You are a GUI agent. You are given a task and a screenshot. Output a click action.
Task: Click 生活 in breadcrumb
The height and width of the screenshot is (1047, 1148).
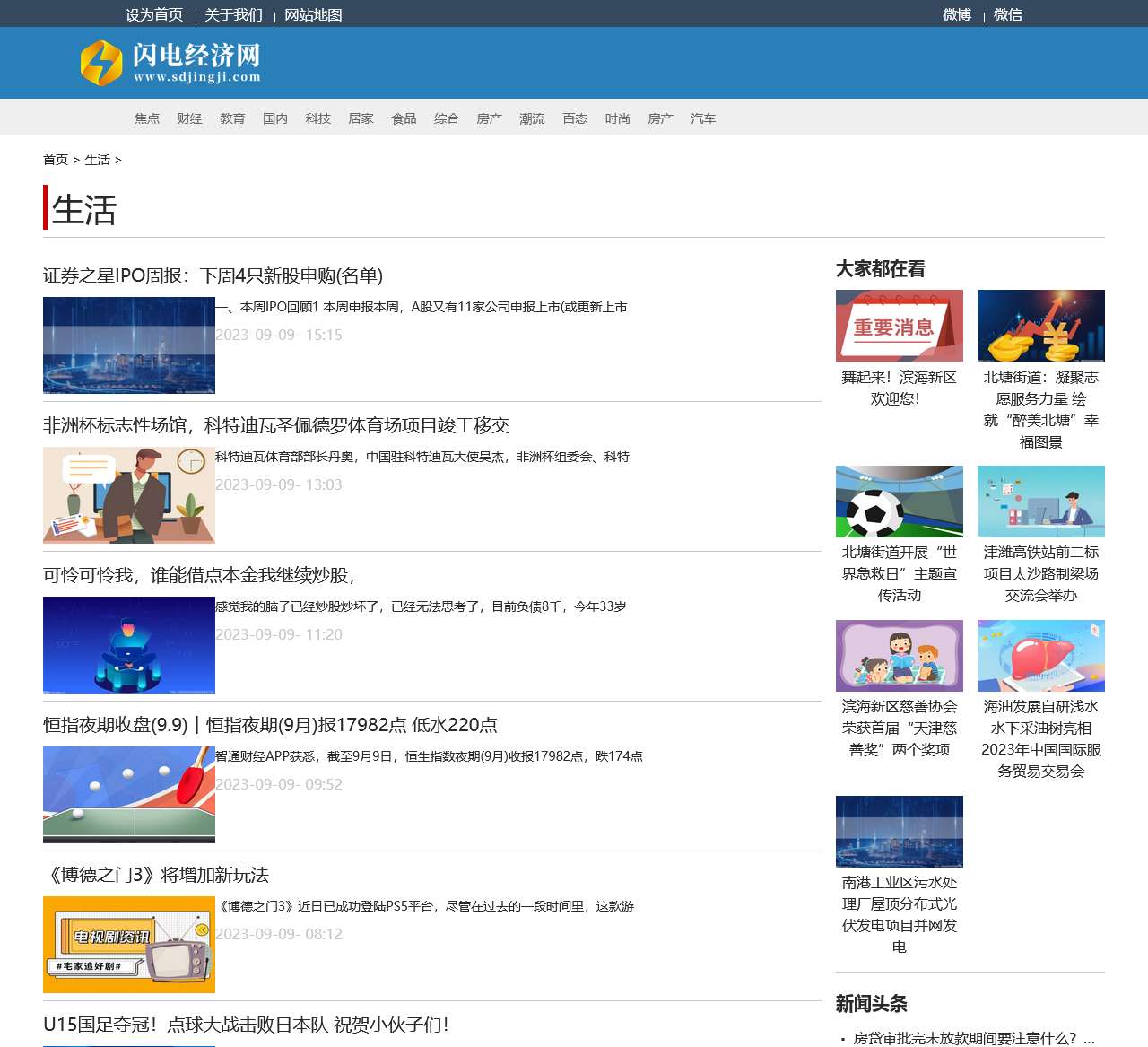(98, 160)
